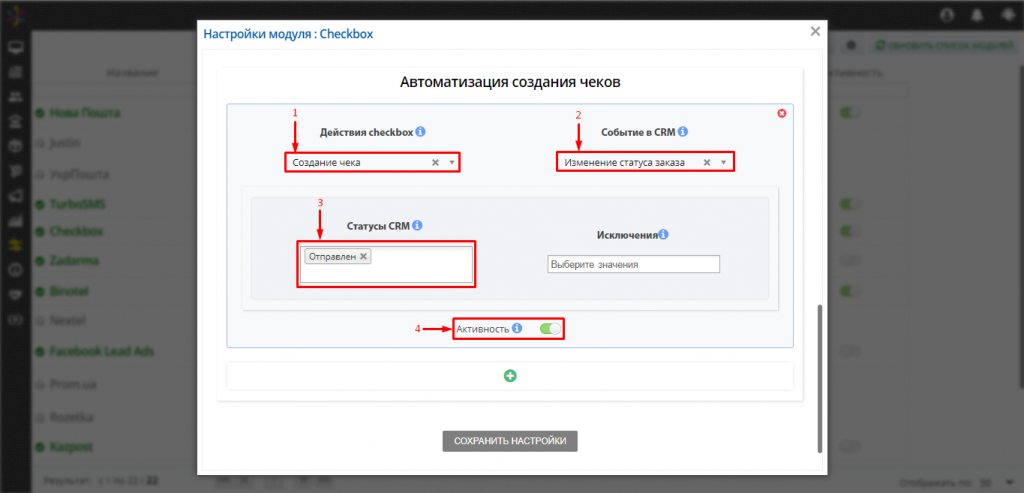Open Zadarma module in background list
The height and width of the screenshot is (493, 1024).
tap(74, 261)
